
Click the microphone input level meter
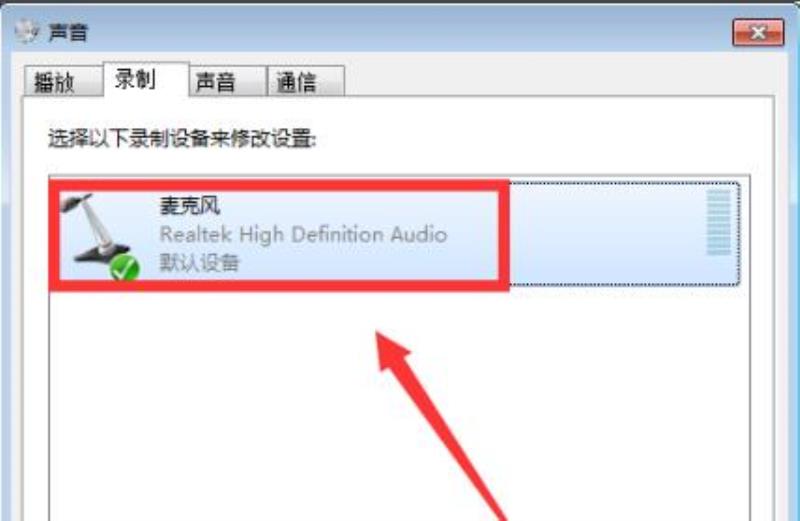pyautogui.click(x=718, y=222)
